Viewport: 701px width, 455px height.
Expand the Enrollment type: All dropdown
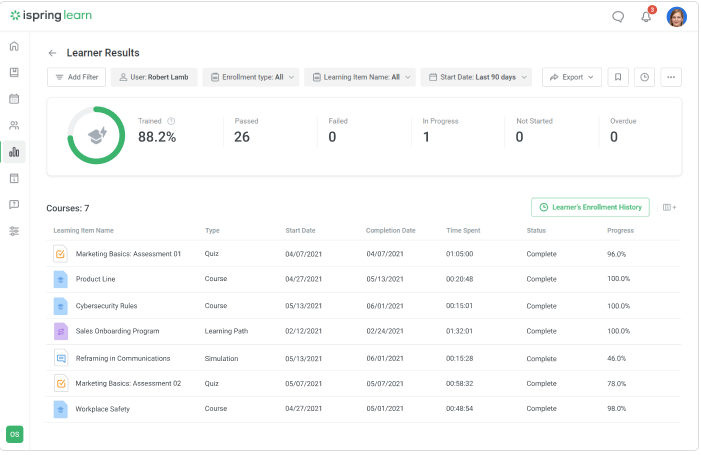tap(251, 77)
